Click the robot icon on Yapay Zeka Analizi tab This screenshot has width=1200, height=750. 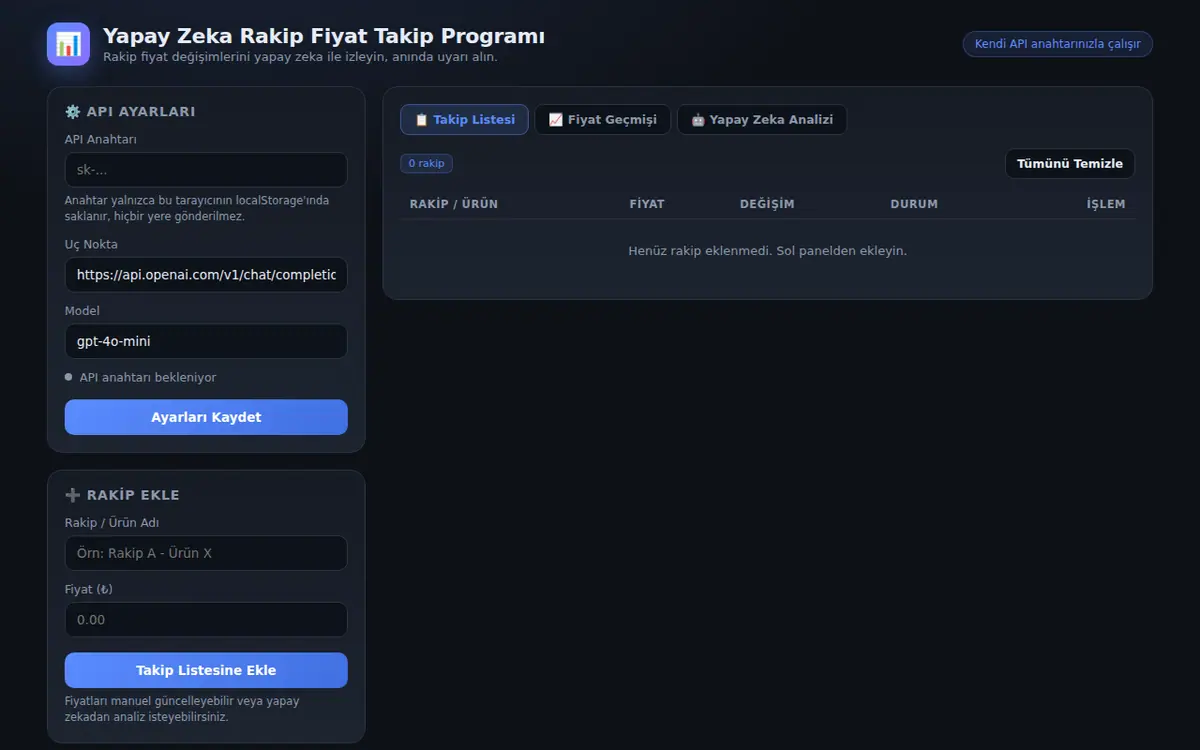tap(698, 120)
